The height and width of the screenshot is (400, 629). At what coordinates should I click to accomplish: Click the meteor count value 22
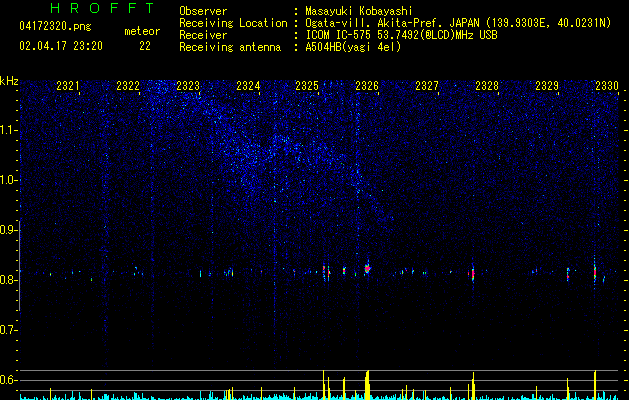click(145, 46)
